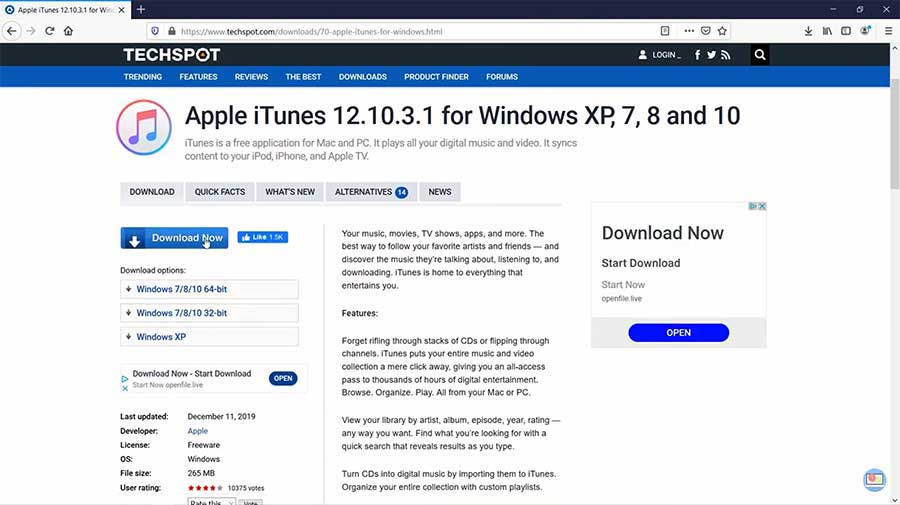
Task: Click the browser forward arrow
Action: [x=31, y=31]
